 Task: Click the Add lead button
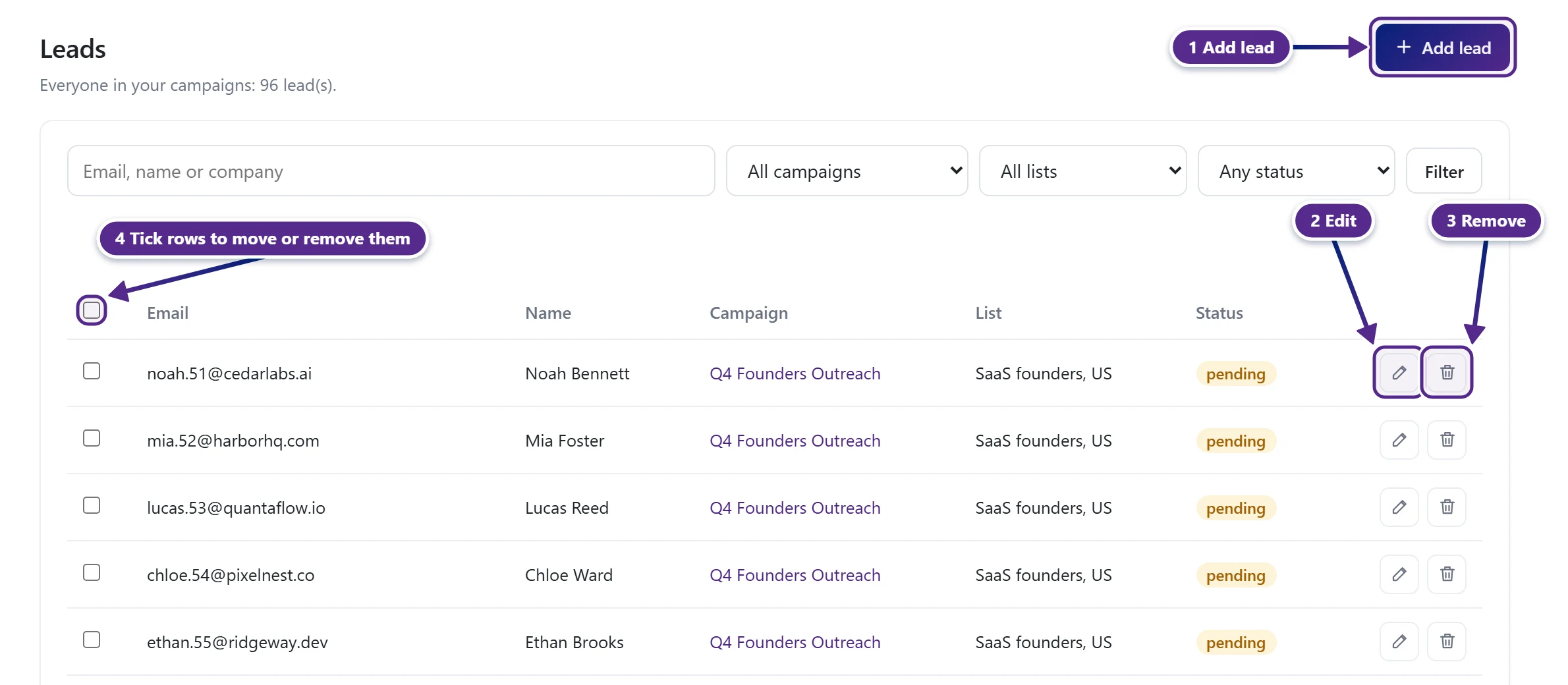1443,47
